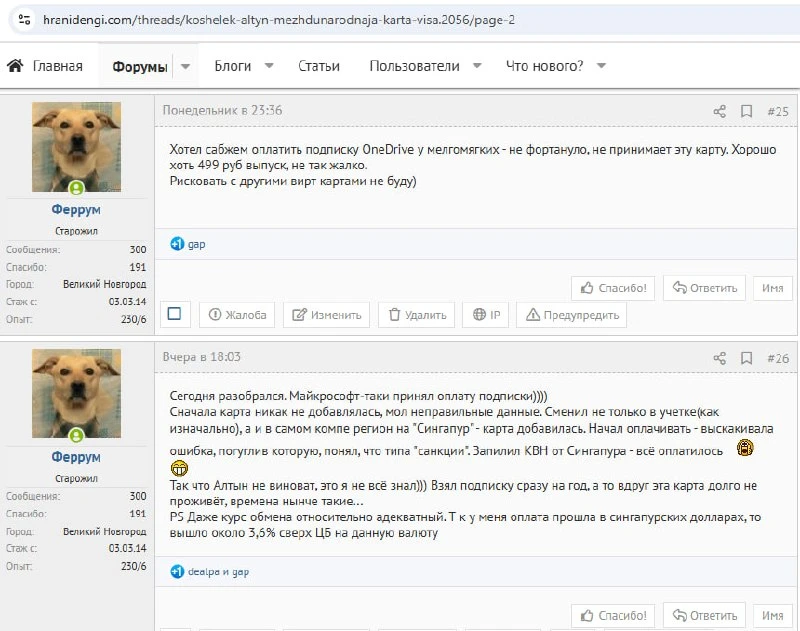The width and height of the screenshot is (800, 631).
Task: Tick the selection checkbox for post #25
Action: coord(174,314)
